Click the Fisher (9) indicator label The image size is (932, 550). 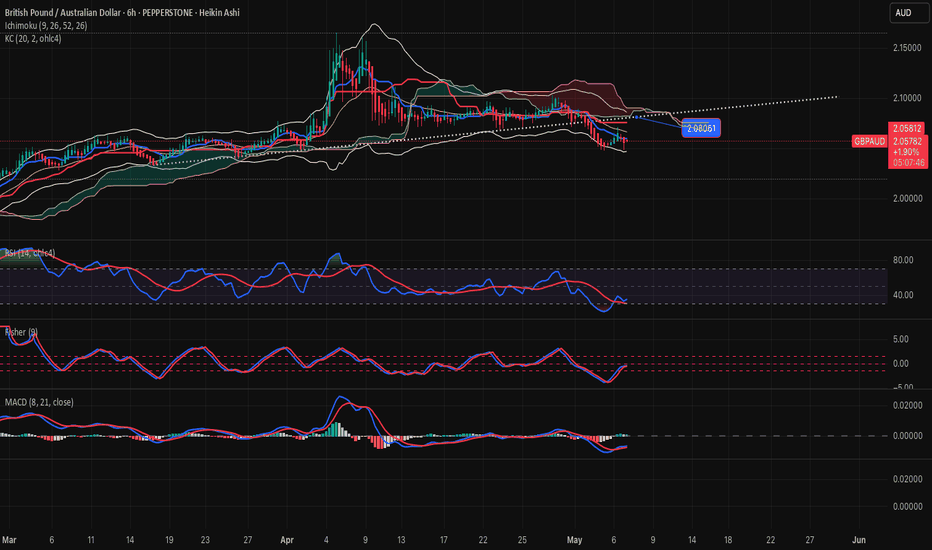click(x=21, y=332)
